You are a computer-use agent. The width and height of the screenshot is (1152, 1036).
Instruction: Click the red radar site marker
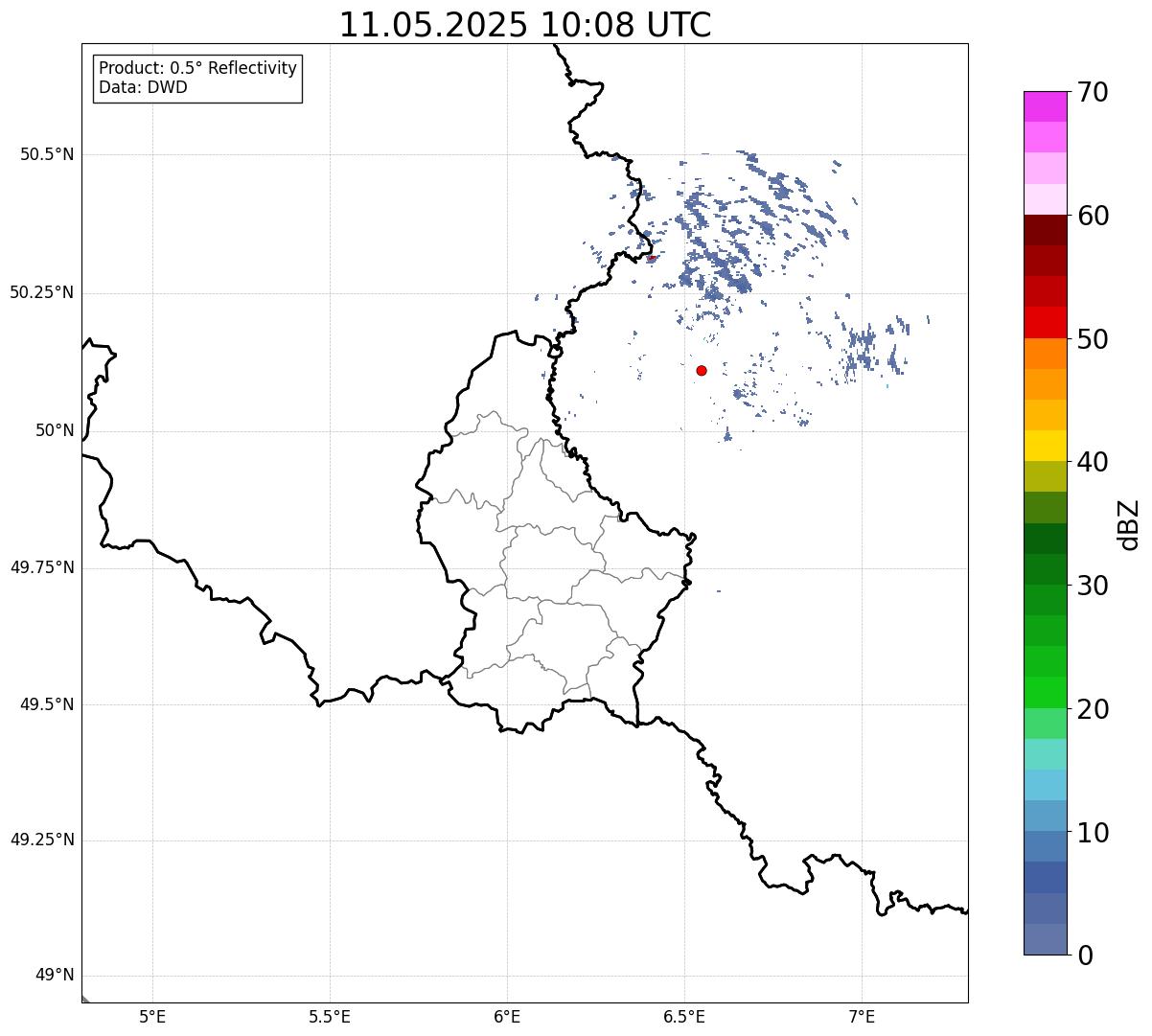[702, 371]
